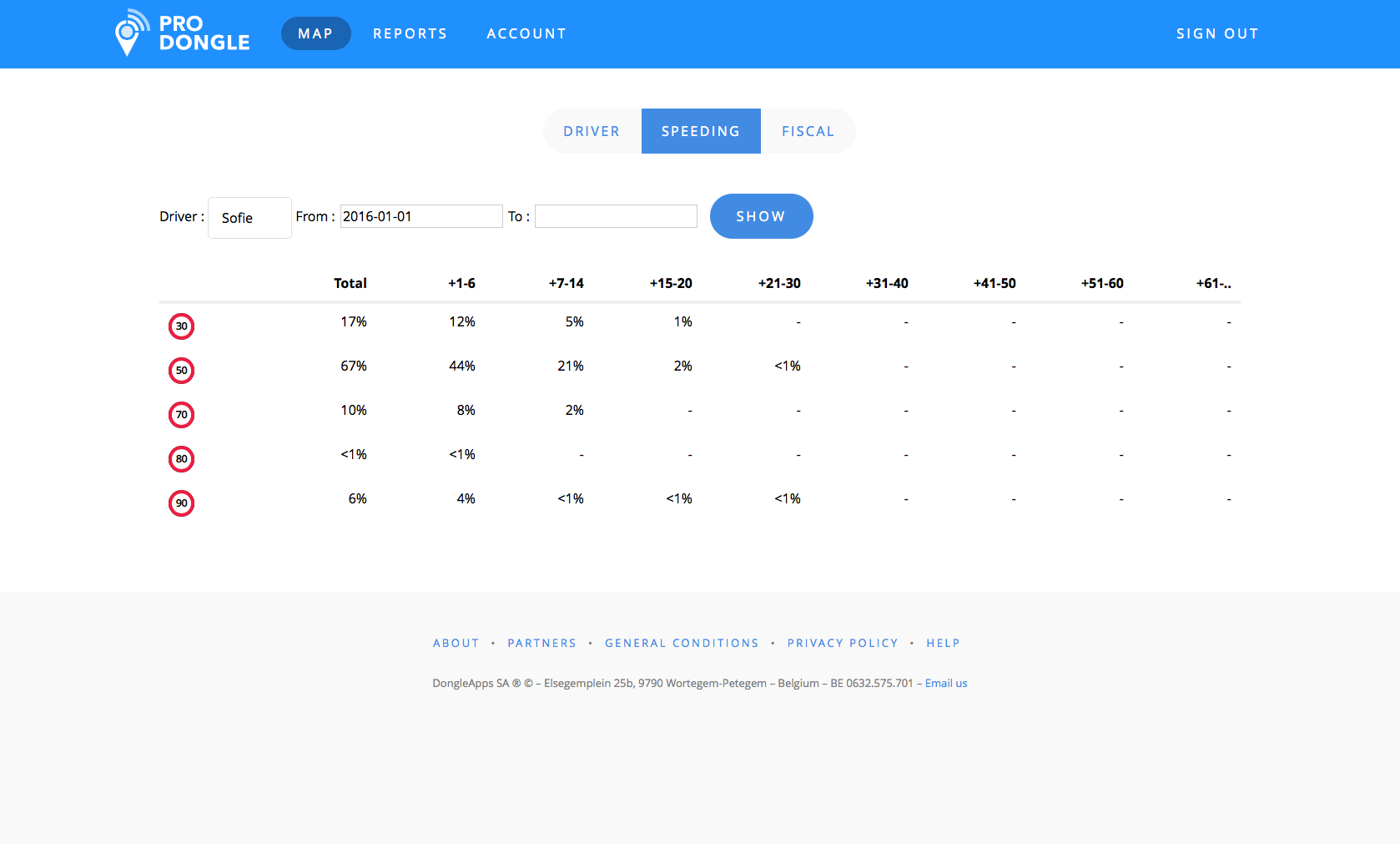Click the 80 speed limit sign icon
1400x844 pixels.
(182, 459)
